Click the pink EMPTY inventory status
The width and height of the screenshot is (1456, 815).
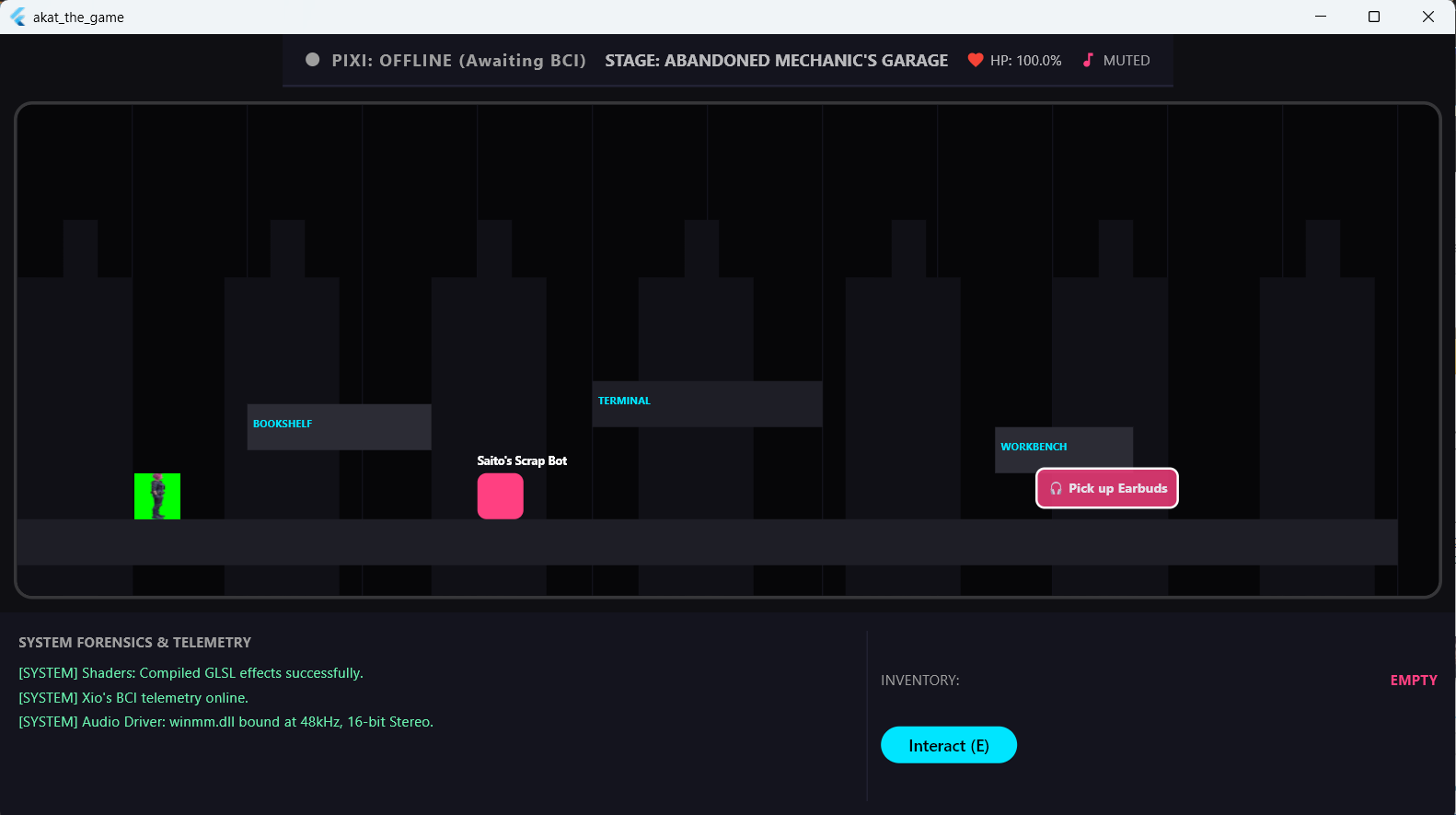click(x=1414, y=681)
